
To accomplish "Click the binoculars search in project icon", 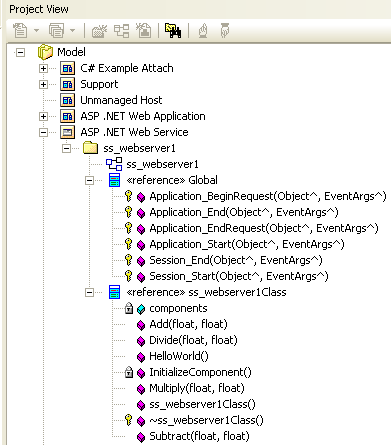I will pyautogui.click(x=173, y=31).
